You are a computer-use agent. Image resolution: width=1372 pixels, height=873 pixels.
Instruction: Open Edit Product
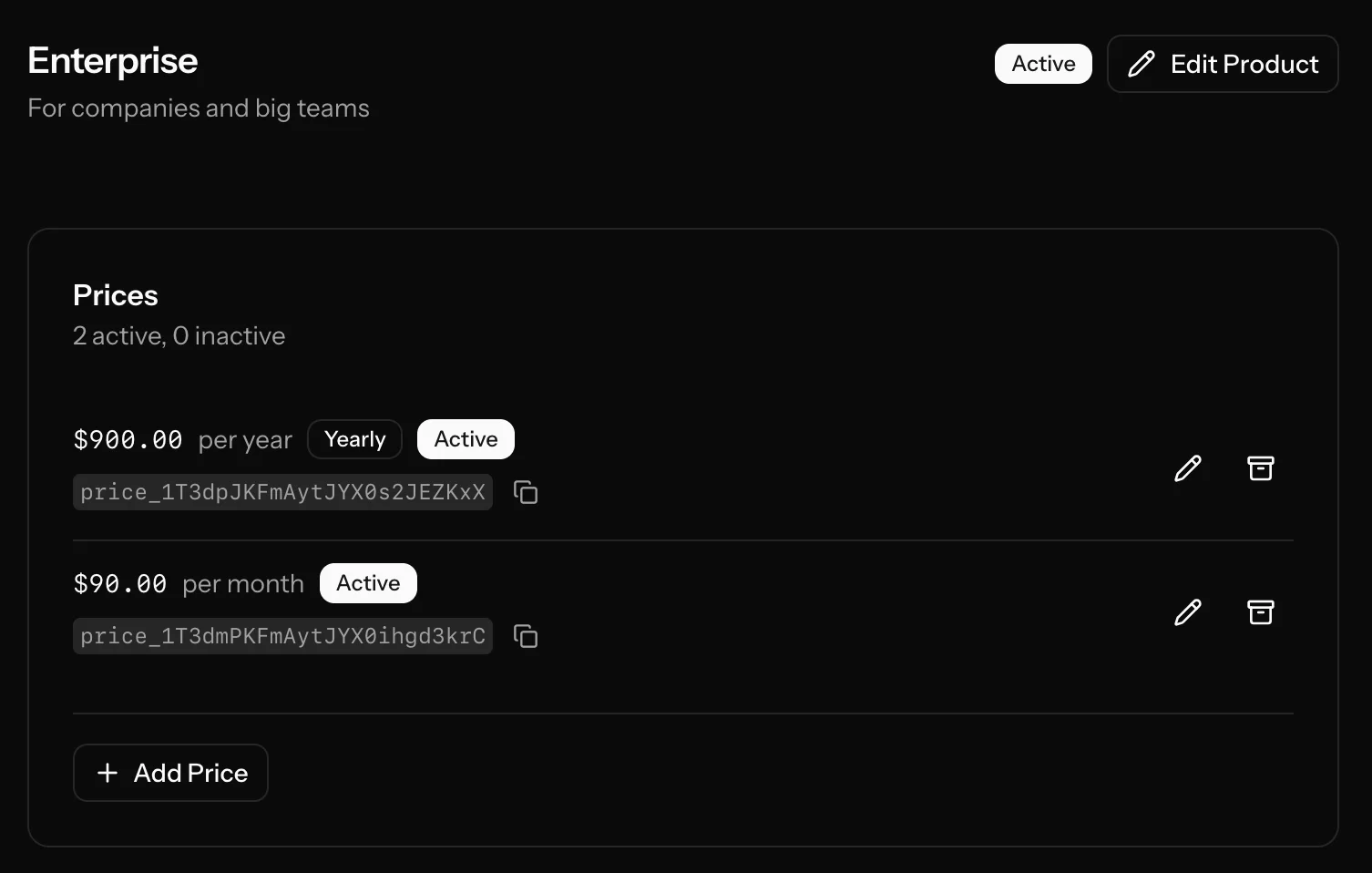pos(1223,64)
